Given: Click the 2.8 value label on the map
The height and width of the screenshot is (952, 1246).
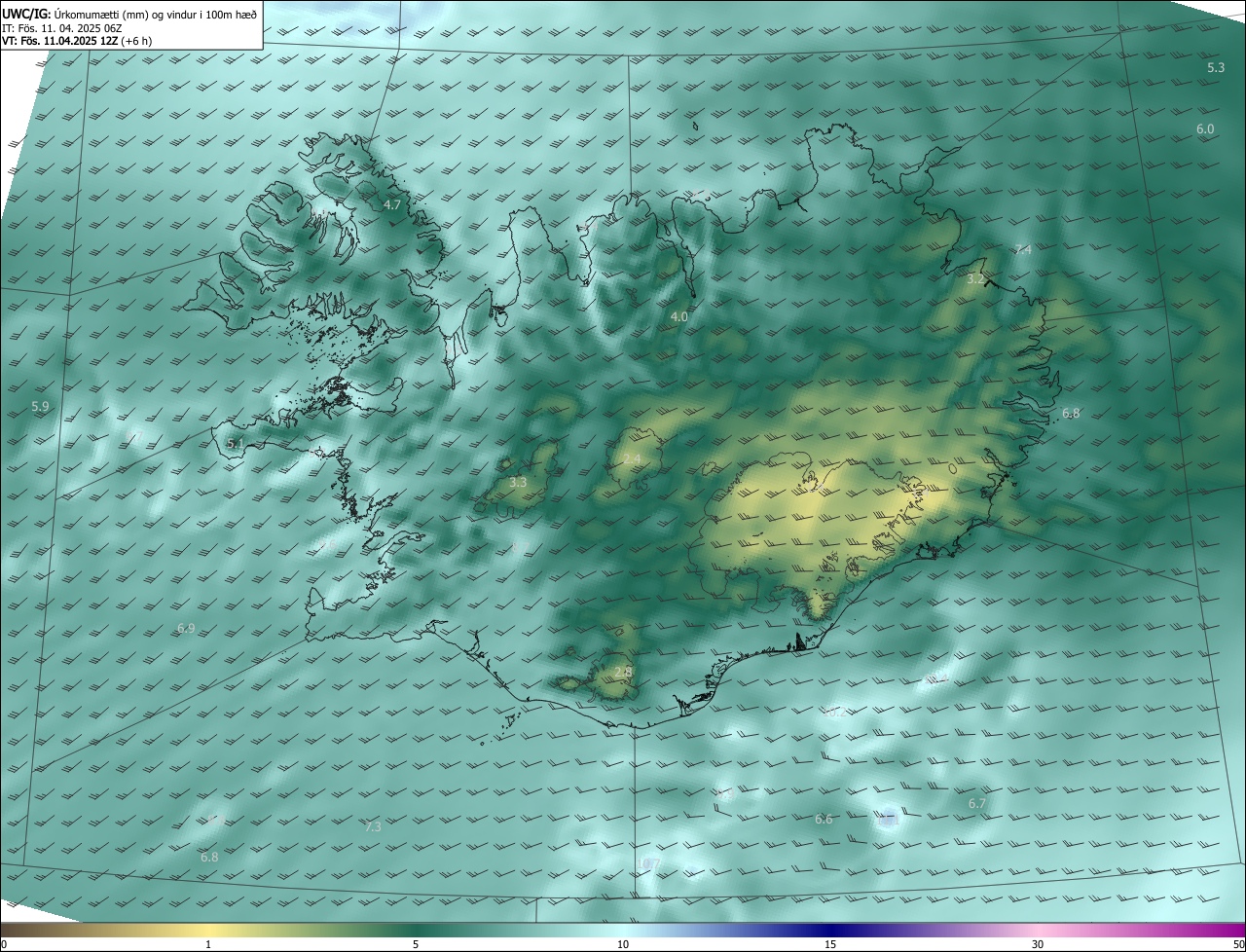Looking at the screenshot, I should click(623, 672).
